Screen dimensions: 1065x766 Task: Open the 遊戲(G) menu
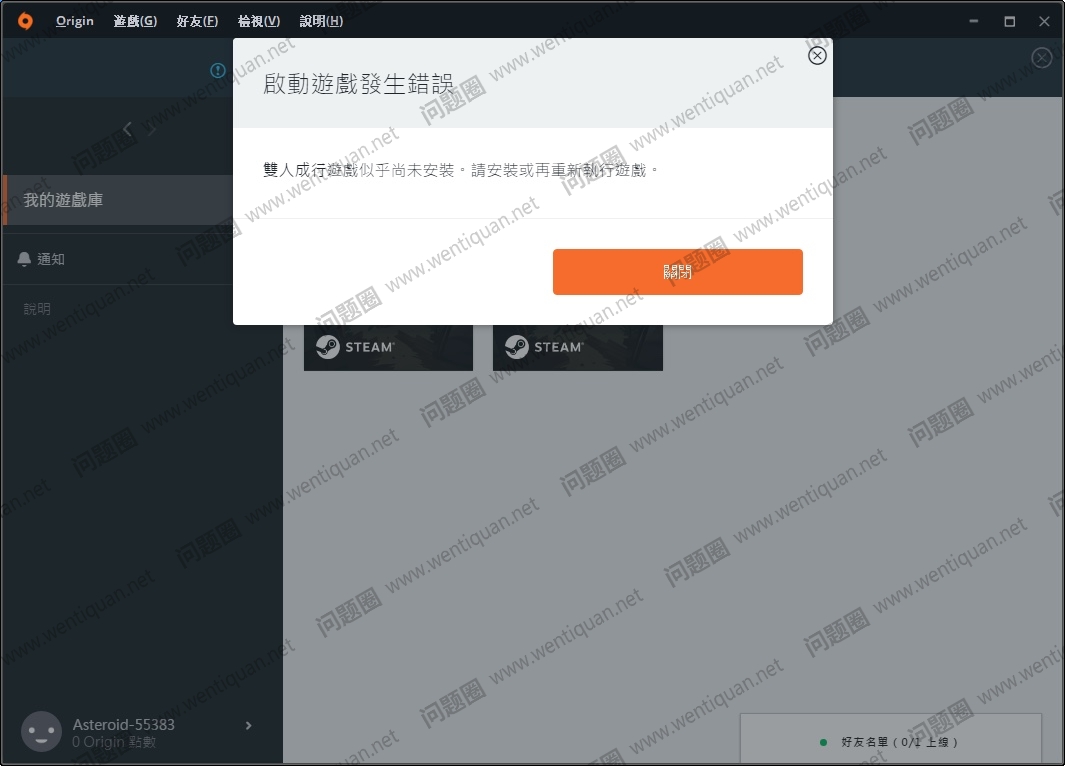pos(135,21)
